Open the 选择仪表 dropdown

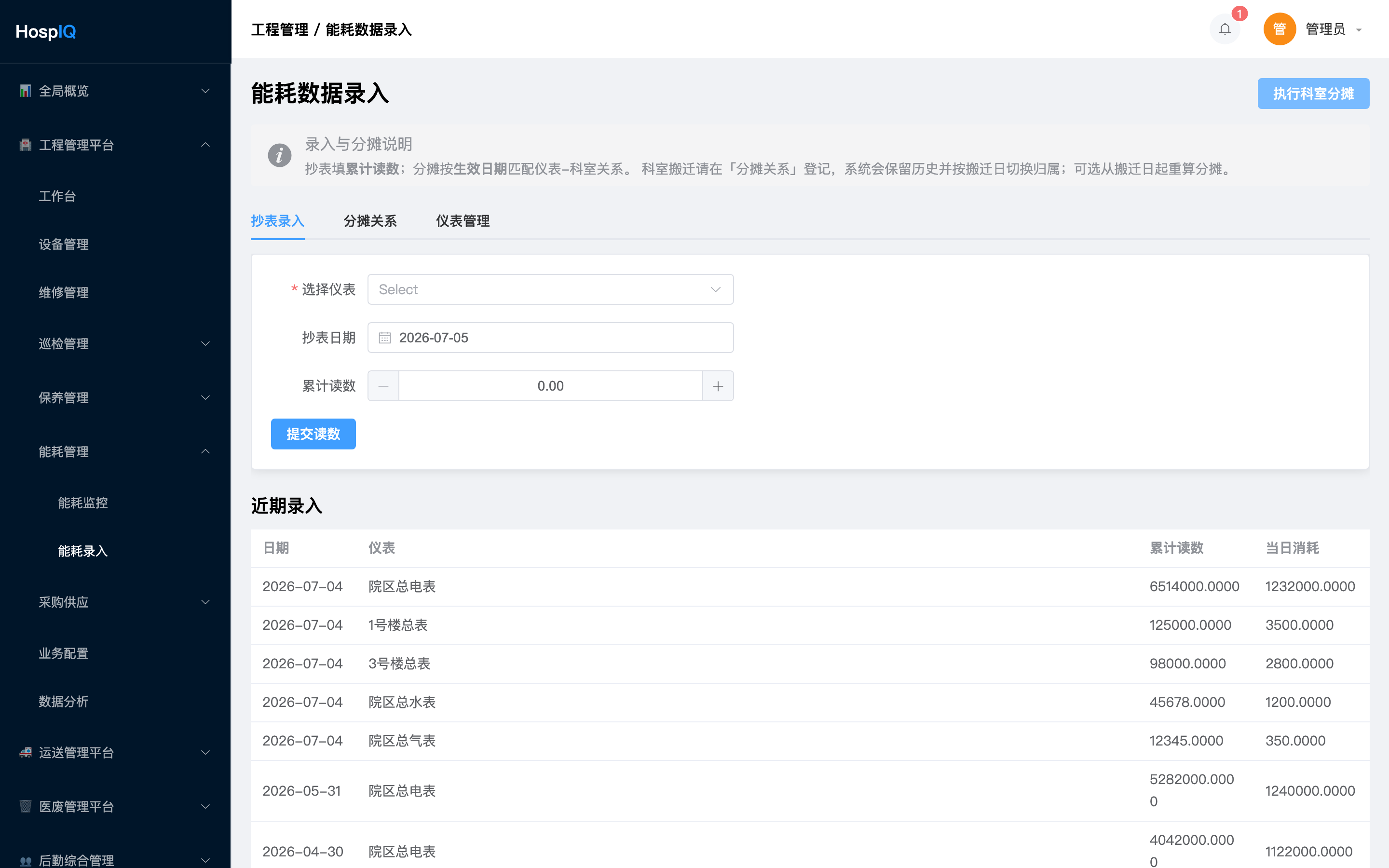coord(550,289)
